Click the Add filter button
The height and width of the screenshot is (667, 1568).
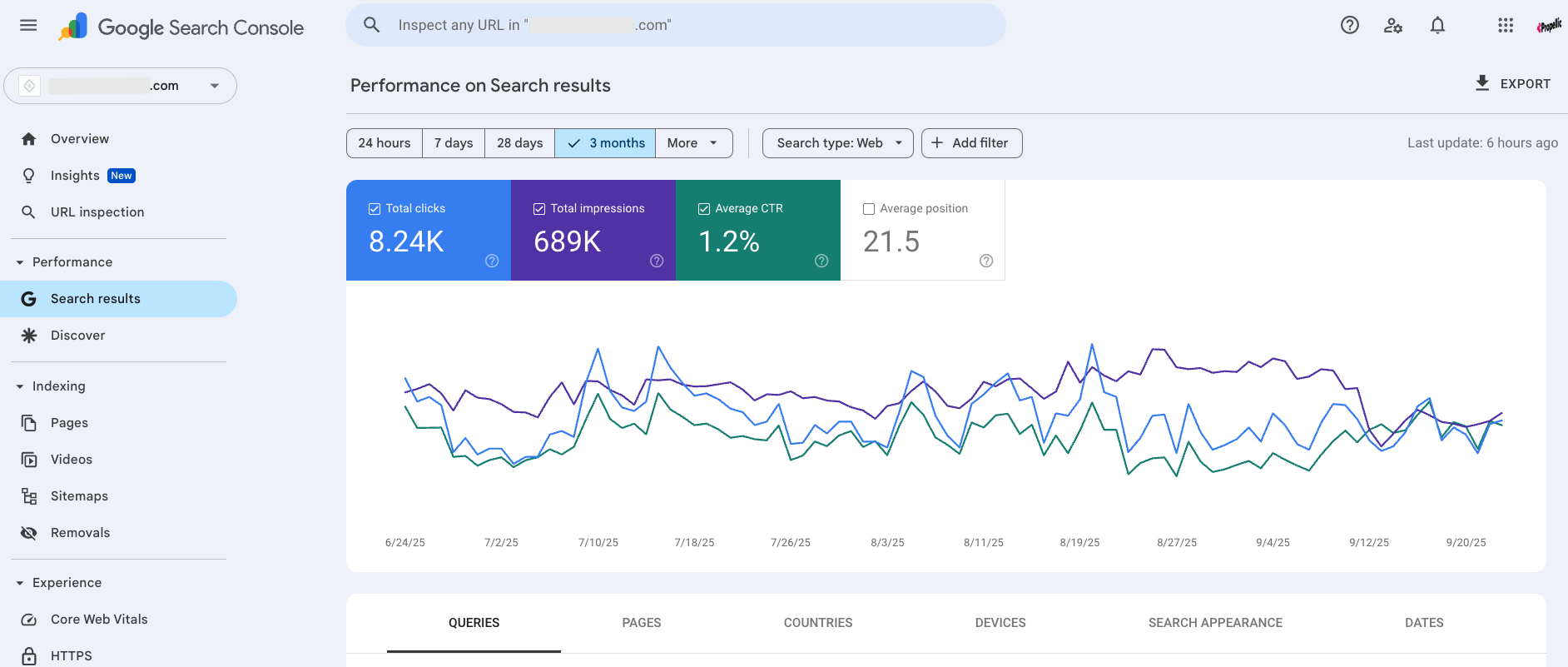[x=971, y=143]
